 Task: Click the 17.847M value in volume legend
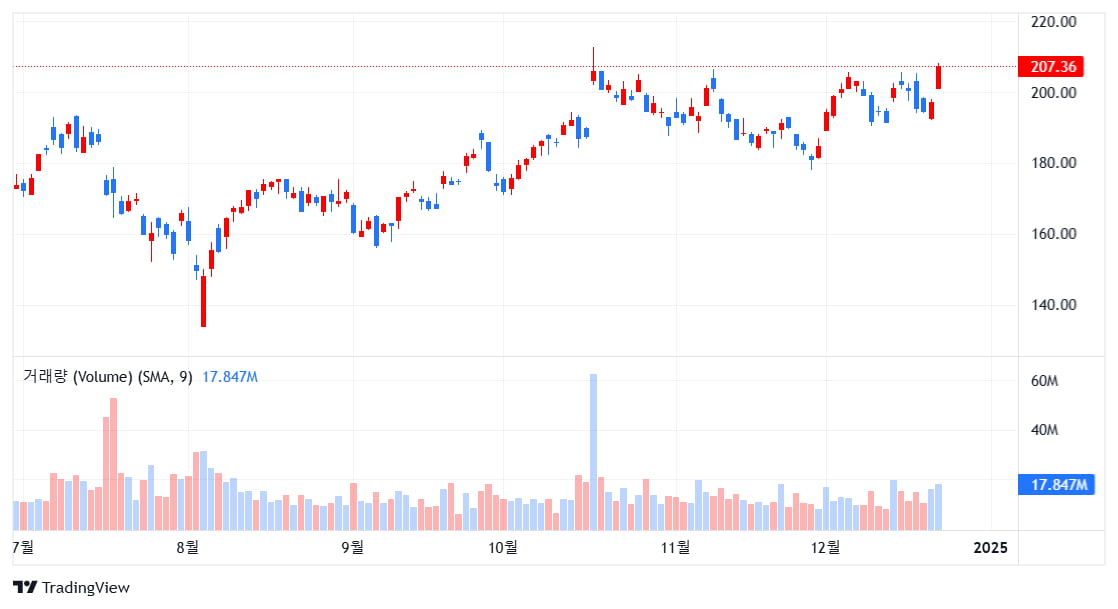click(230, 377)
